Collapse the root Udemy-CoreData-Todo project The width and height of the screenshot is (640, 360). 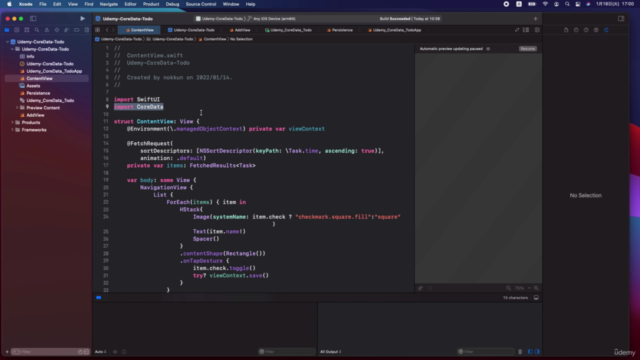point(7,42)
